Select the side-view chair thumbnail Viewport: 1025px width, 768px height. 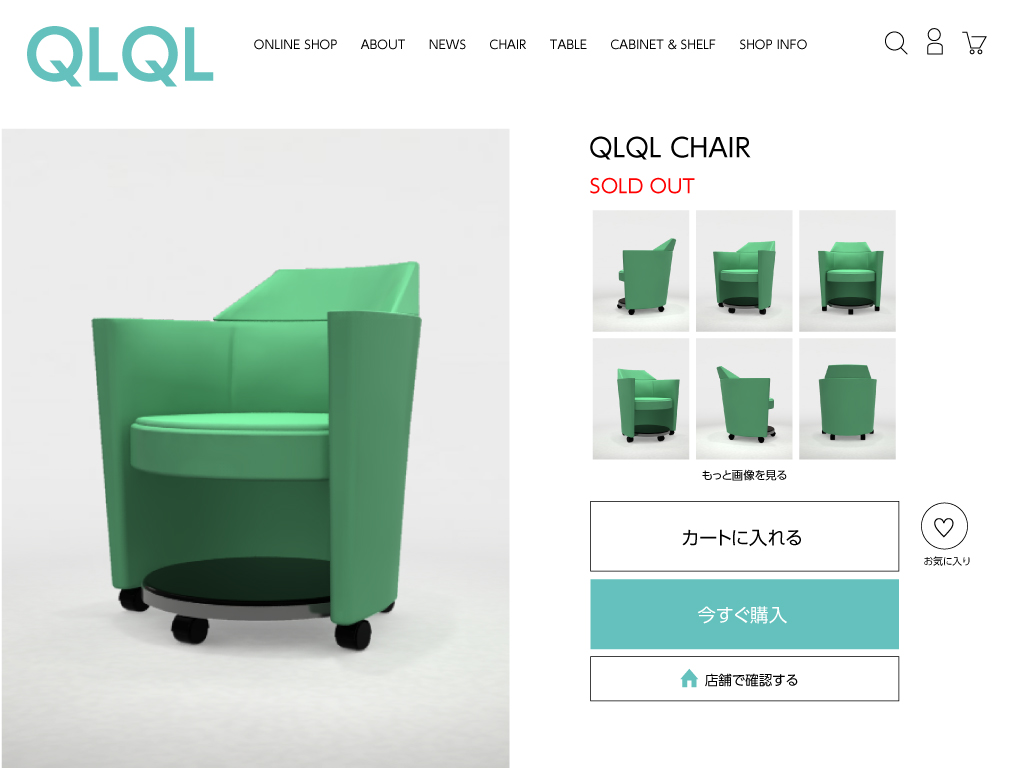(x=641, y=271)
